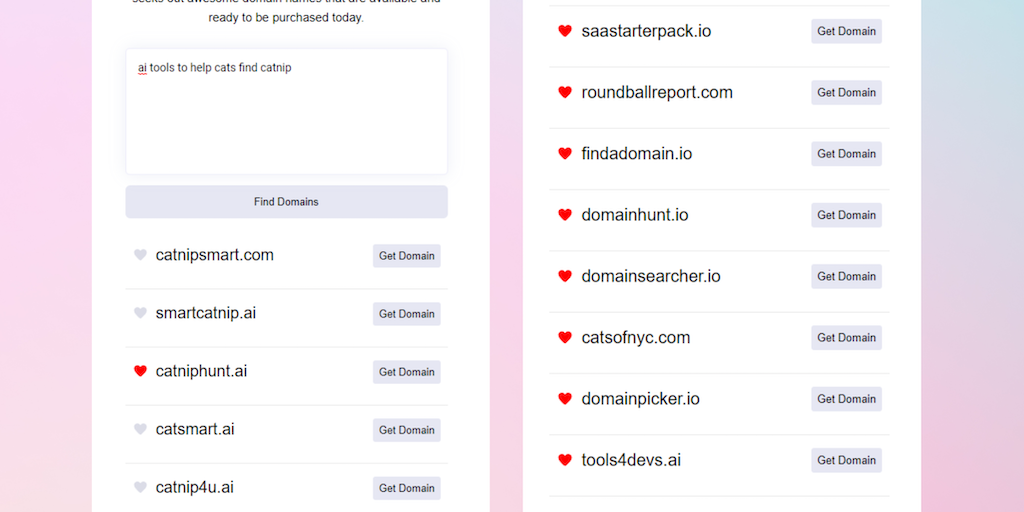Click red heart next to roundballreport.com

(565, 92)
